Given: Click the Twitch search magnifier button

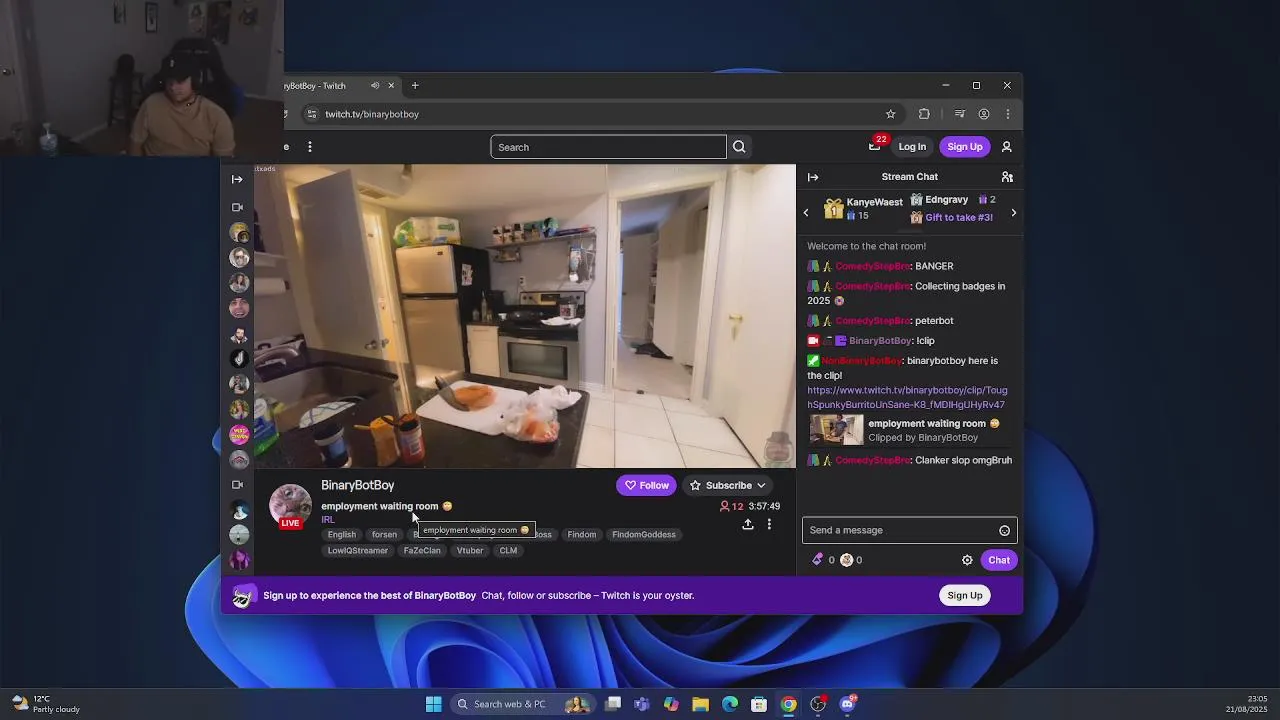Looking at the screenshot, I should 739,147.
